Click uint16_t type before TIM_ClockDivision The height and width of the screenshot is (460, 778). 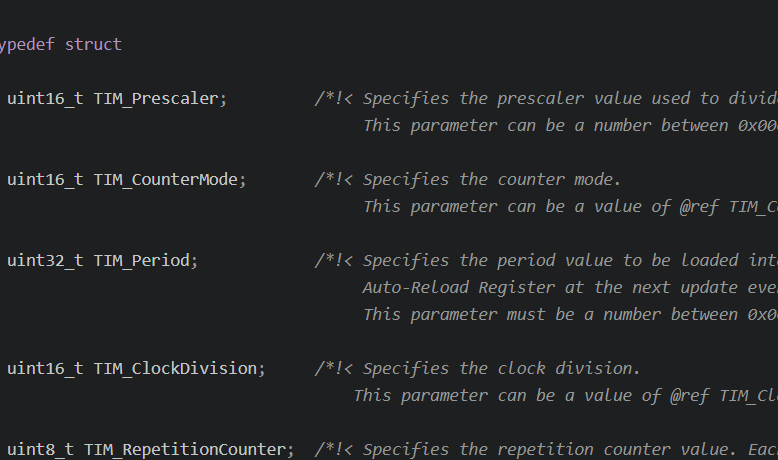point(45,369)
